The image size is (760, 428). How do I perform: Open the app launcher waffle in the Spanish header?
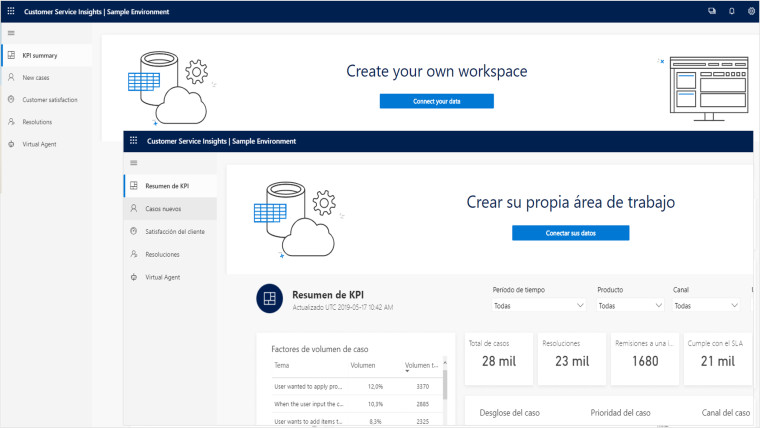tap(133, 141)
